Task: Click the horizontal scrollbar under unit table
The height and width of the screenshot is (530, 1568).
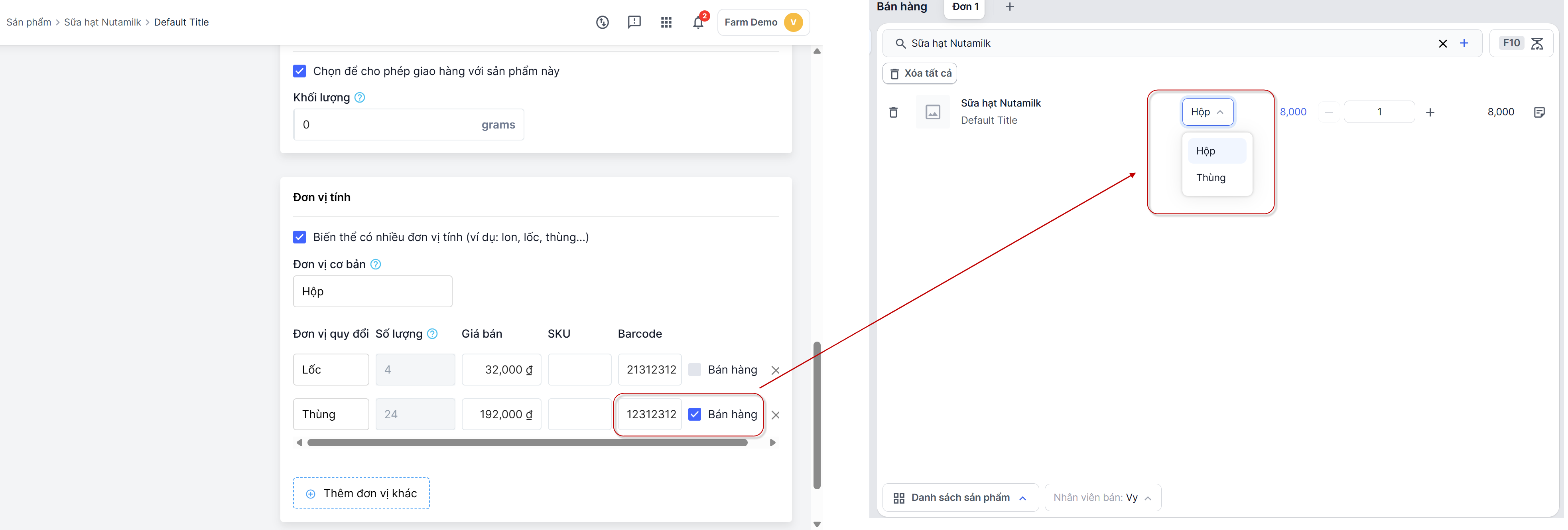Action: pyautogui.click(x=527, y=443)
